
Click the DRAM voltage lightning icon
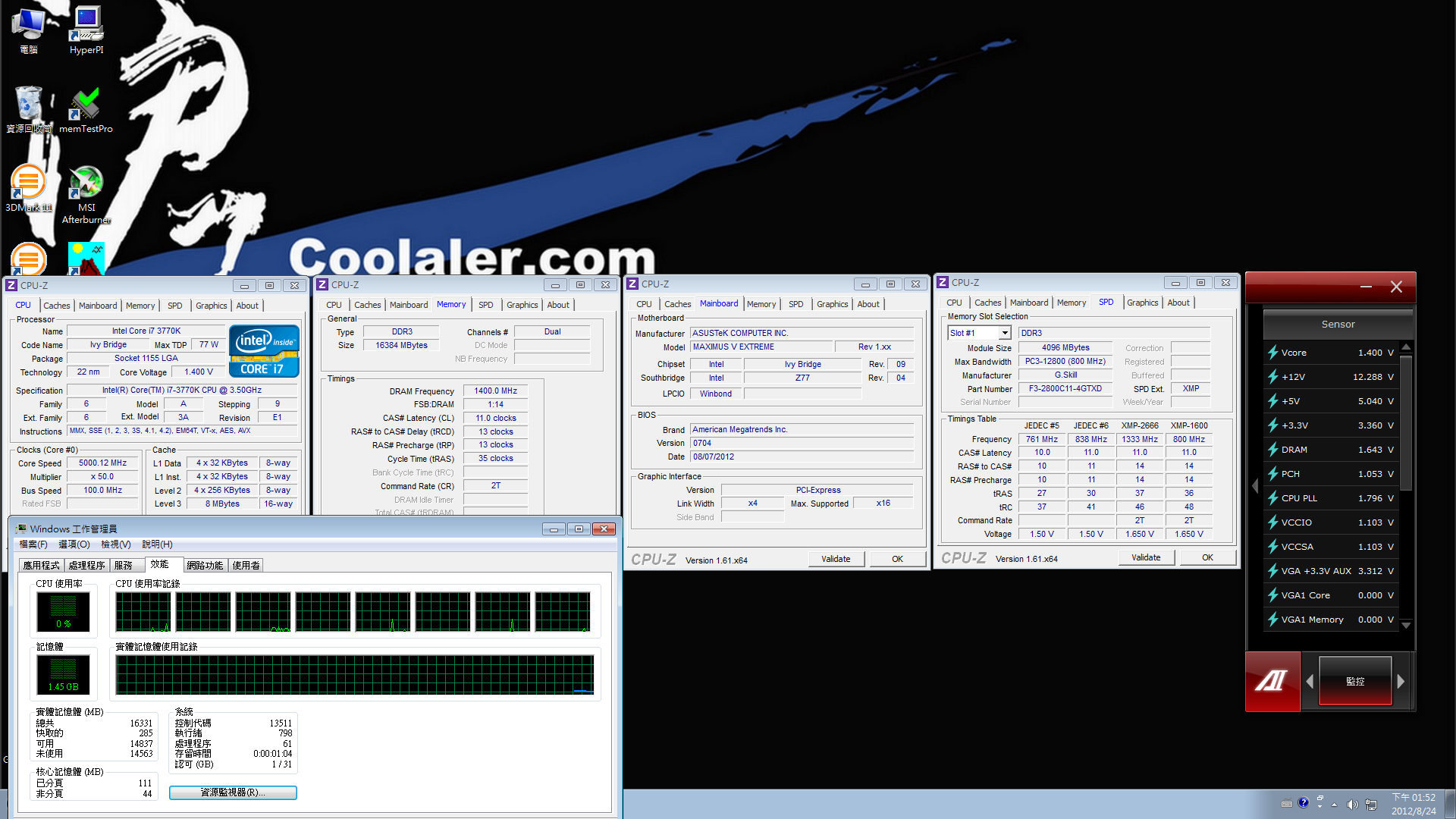tap(1272, 450)
